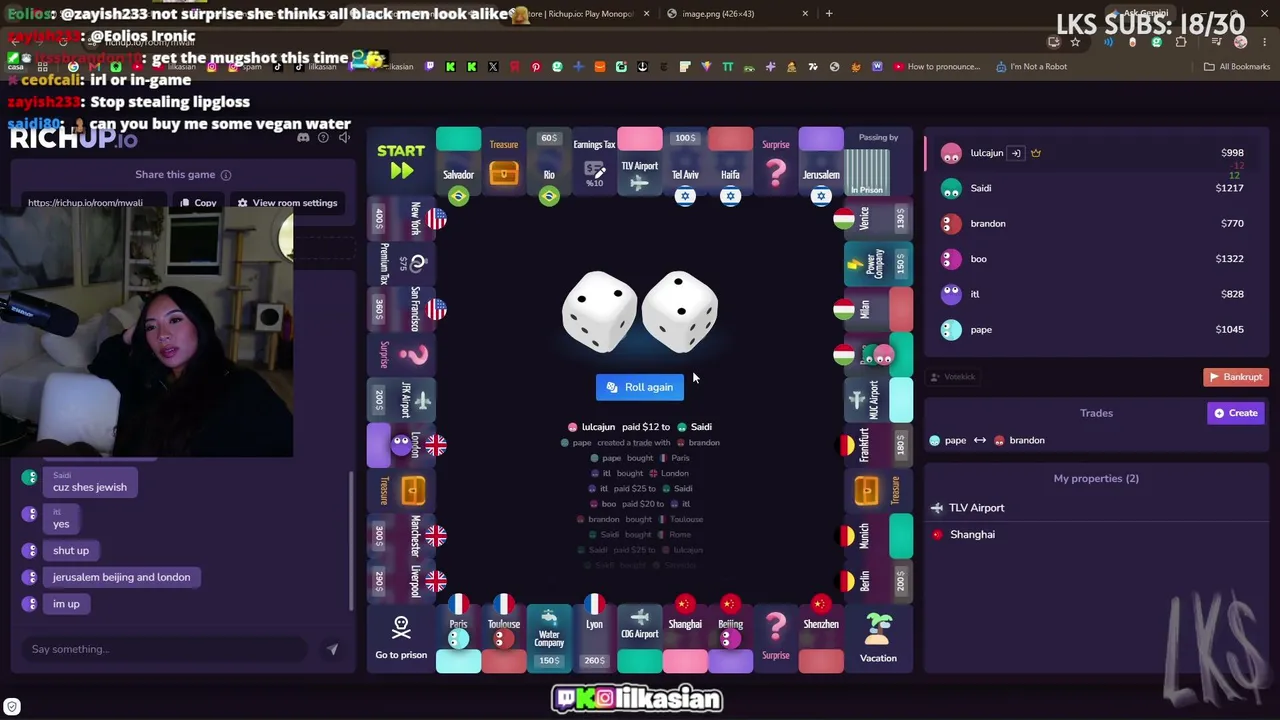Open Shanghai in My properties
The height and width of the screenshot is (720, 1280).
click(x=1095, y=535)
